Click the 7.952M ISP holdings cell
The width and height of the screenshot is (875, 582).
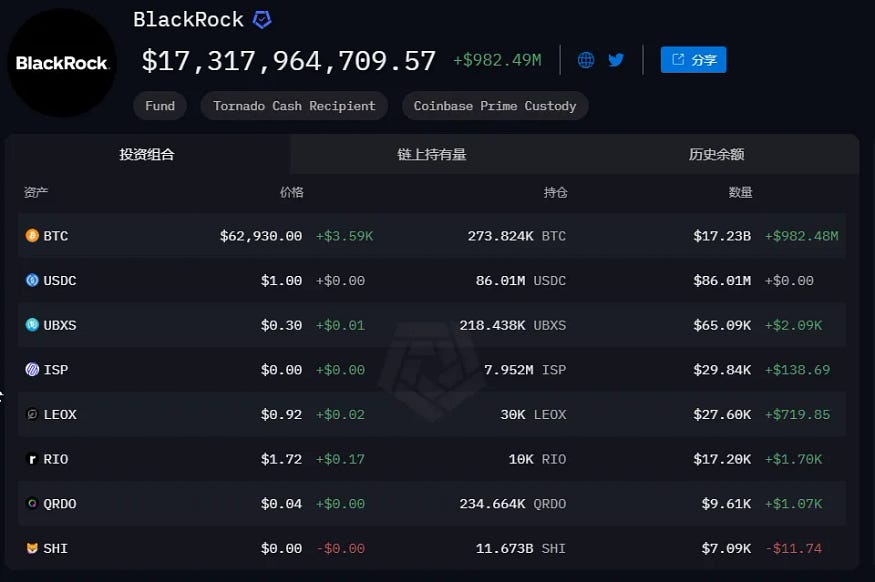(x=525, y=370)
